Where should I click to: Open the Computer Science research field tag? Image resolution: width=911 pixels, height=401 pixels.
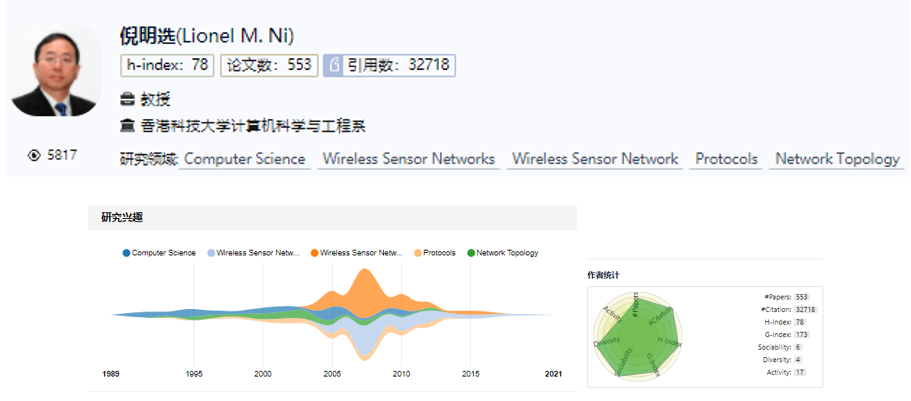tap(244, 159)
